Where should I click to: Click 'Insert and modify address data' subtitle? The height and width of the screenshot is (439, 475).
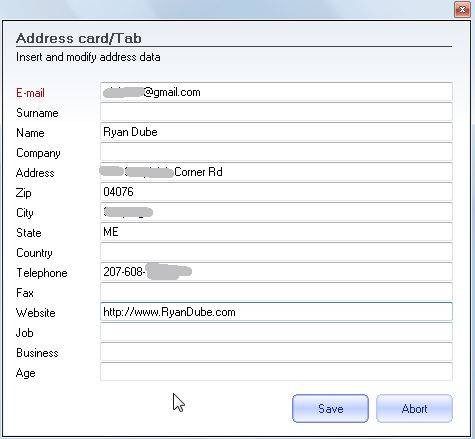(88, 57)
